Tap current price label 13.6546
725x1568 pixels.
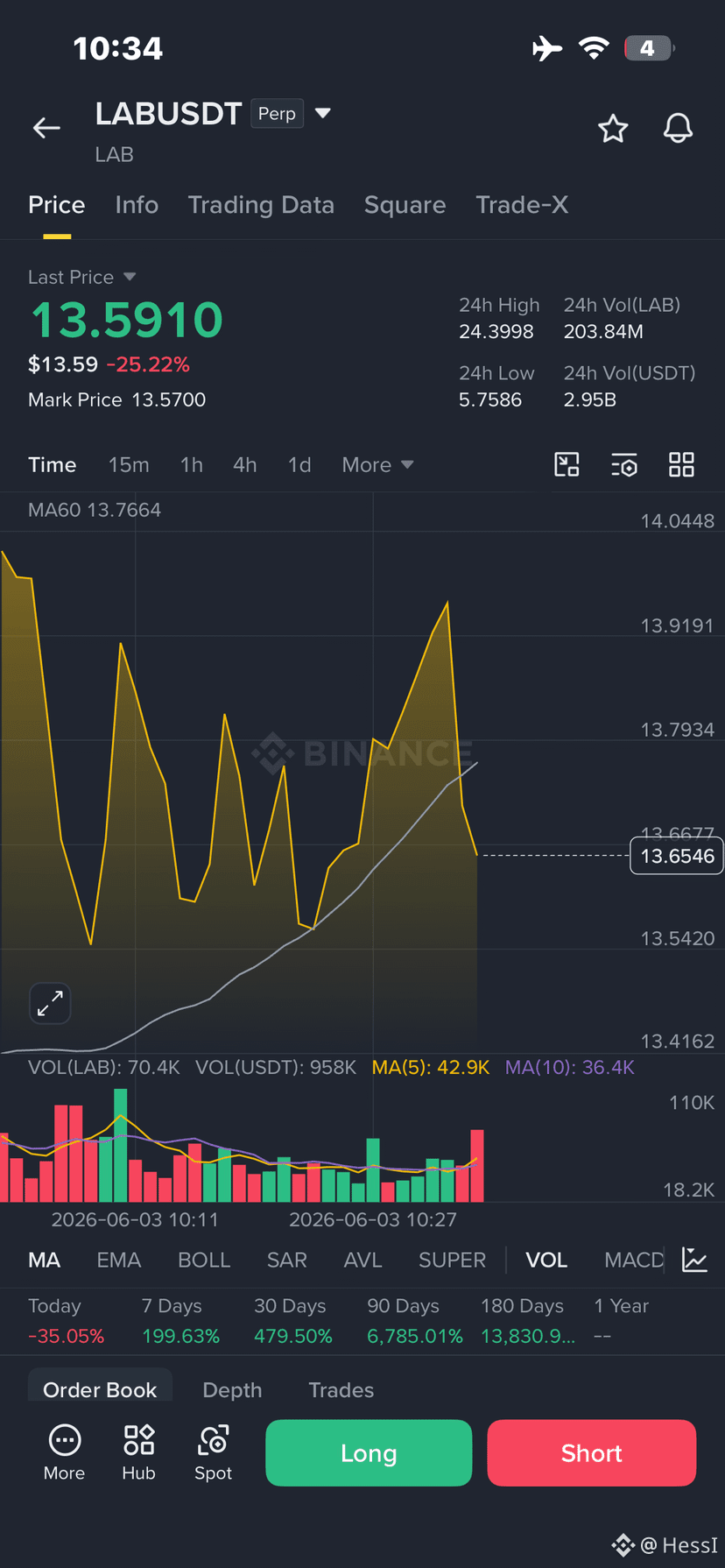[677, 856]
